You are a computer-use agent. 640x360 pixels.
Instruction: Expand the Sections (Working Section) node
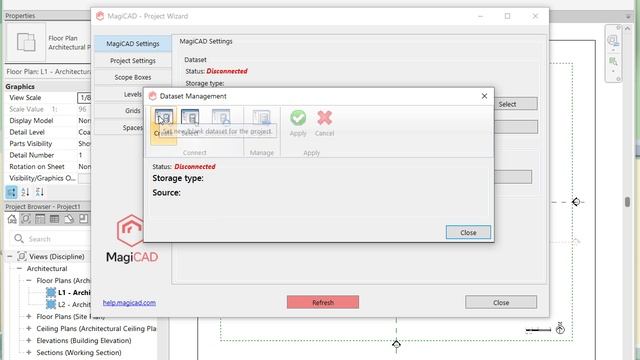(29, 352)
